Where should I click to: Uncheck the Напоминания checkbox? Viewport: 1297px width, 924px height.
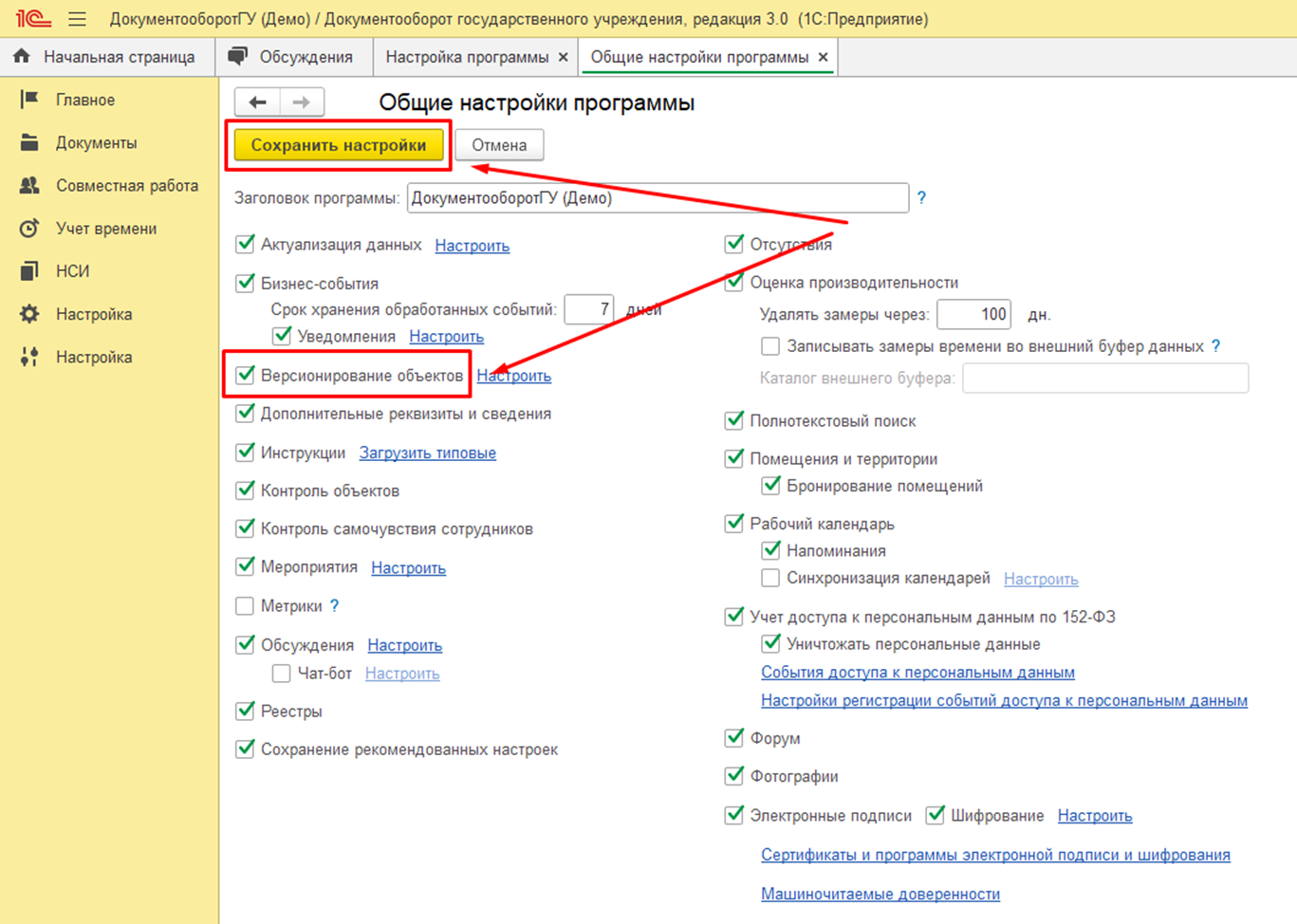[x=770, y=550]
